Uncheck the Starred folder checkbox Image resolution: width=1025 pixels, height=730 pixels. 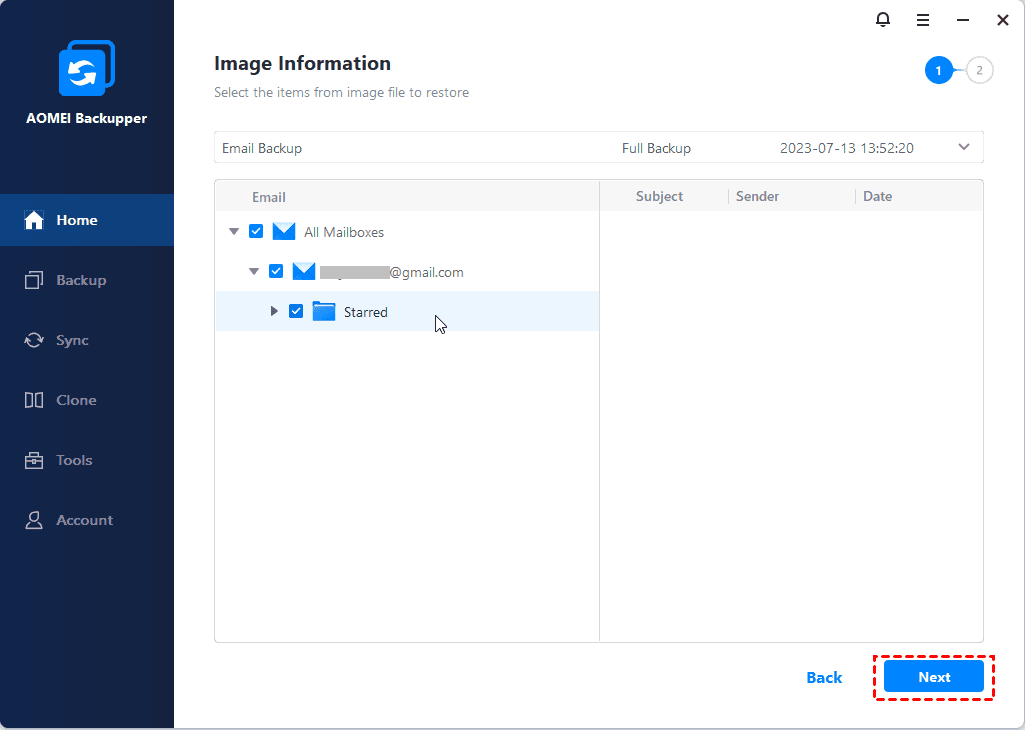coord(296,311)
